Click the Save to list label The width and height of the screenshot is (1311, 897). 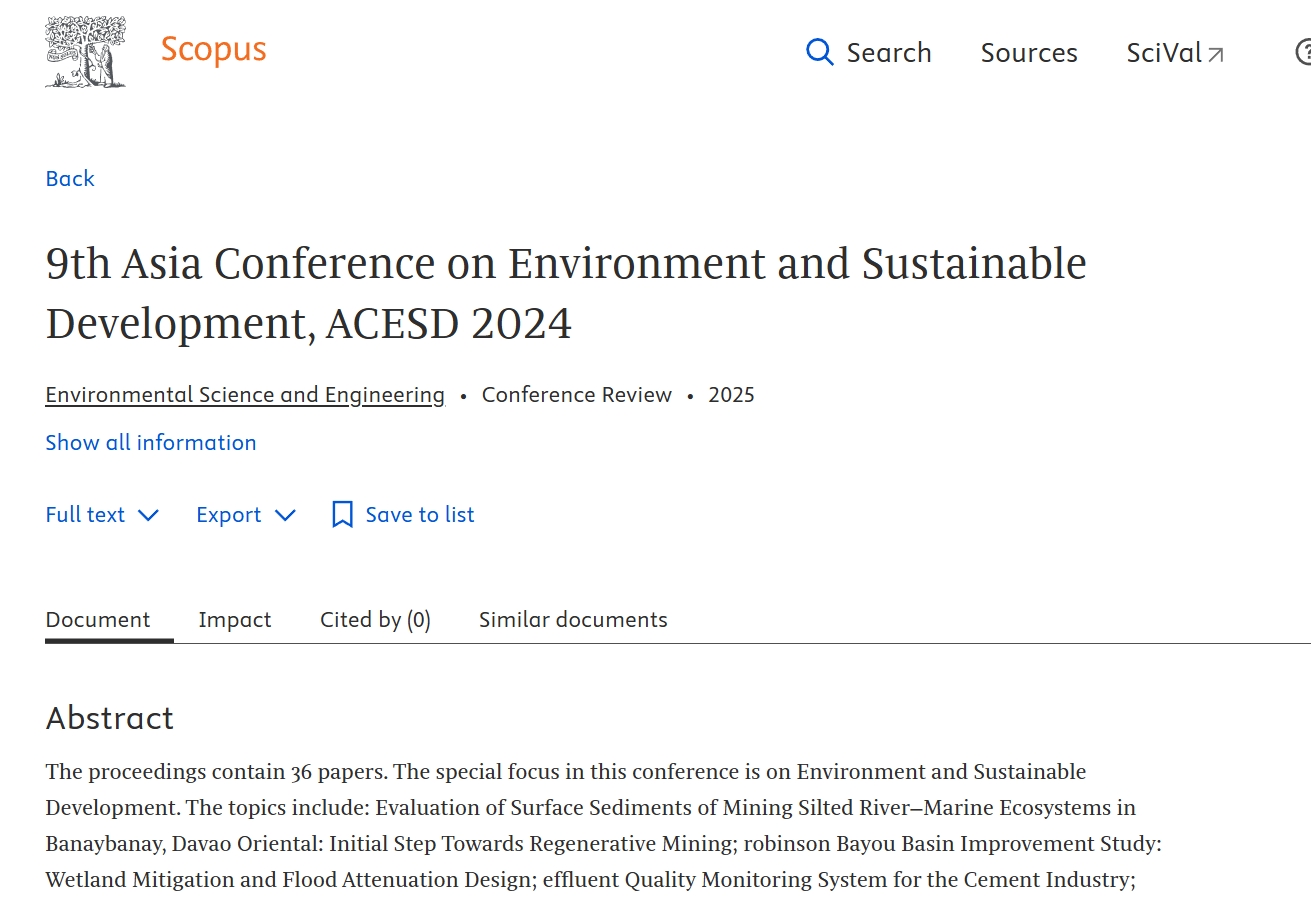[419, 515]
